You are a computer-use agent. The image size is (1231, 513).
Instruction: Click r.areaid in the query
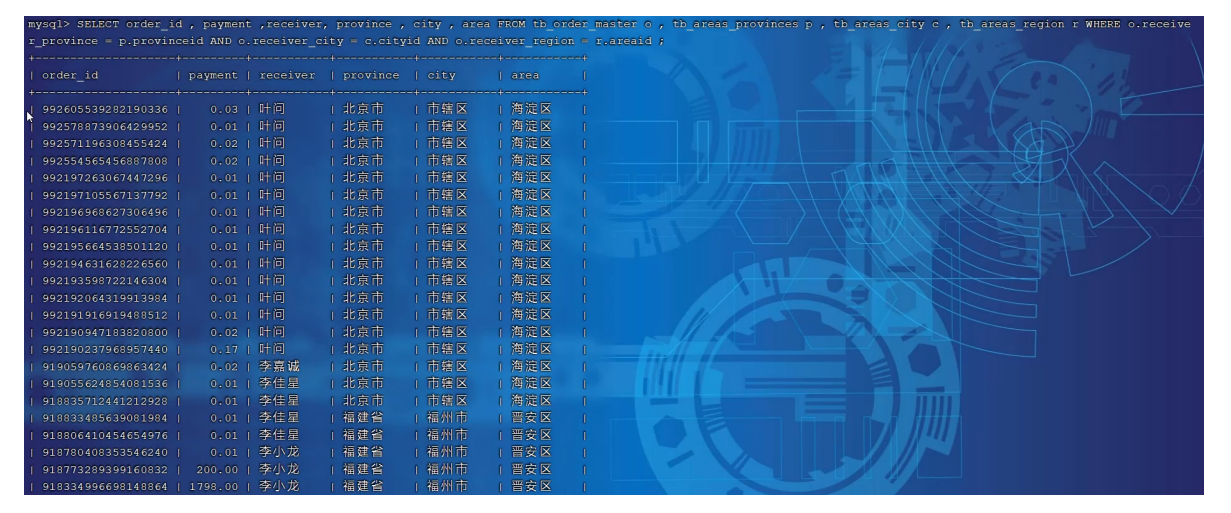coord(625,41)
